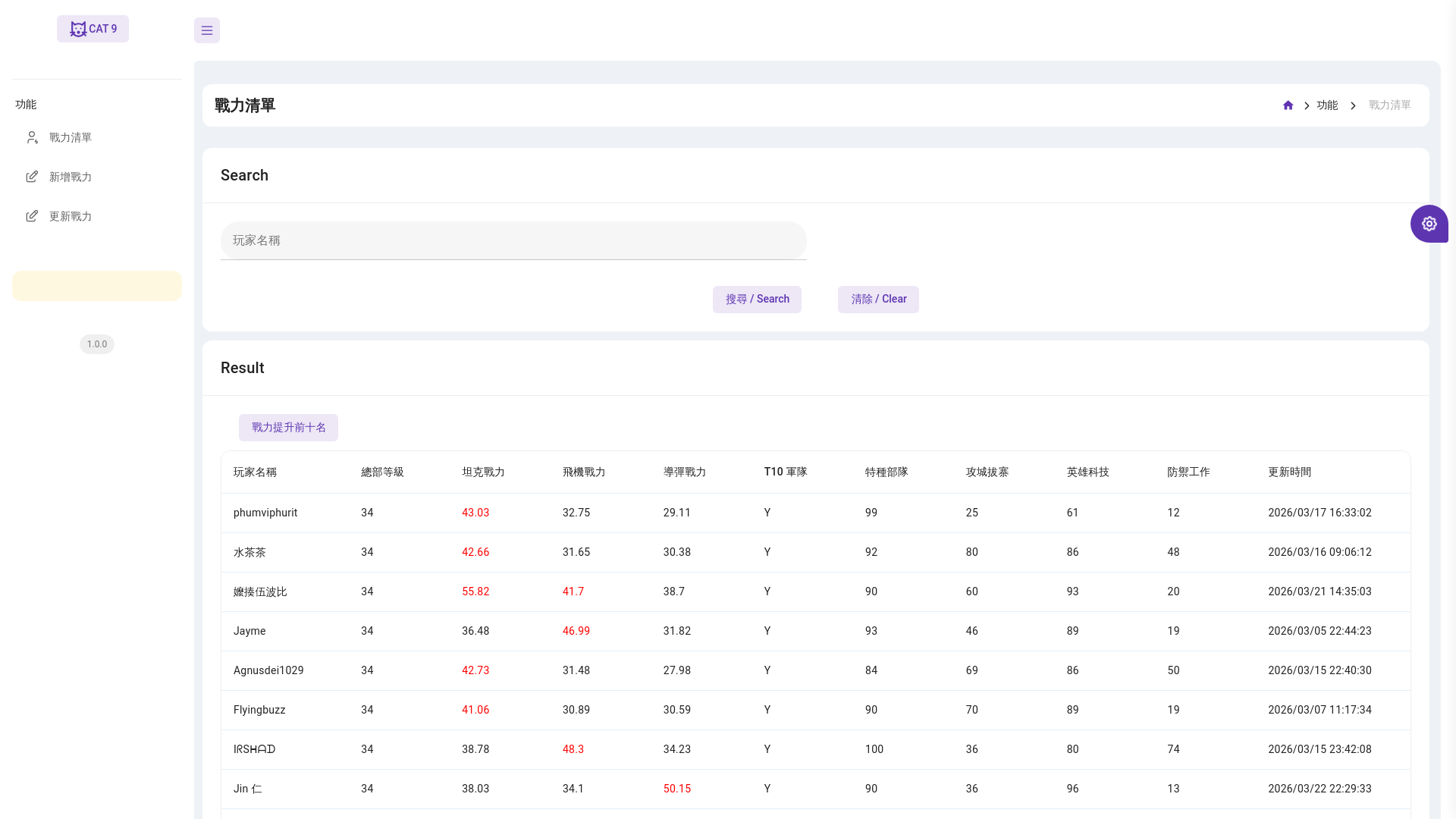Click the yellow sidebar banner
The height and width of the screenshot is (819, 1456).
coord(97,286)
